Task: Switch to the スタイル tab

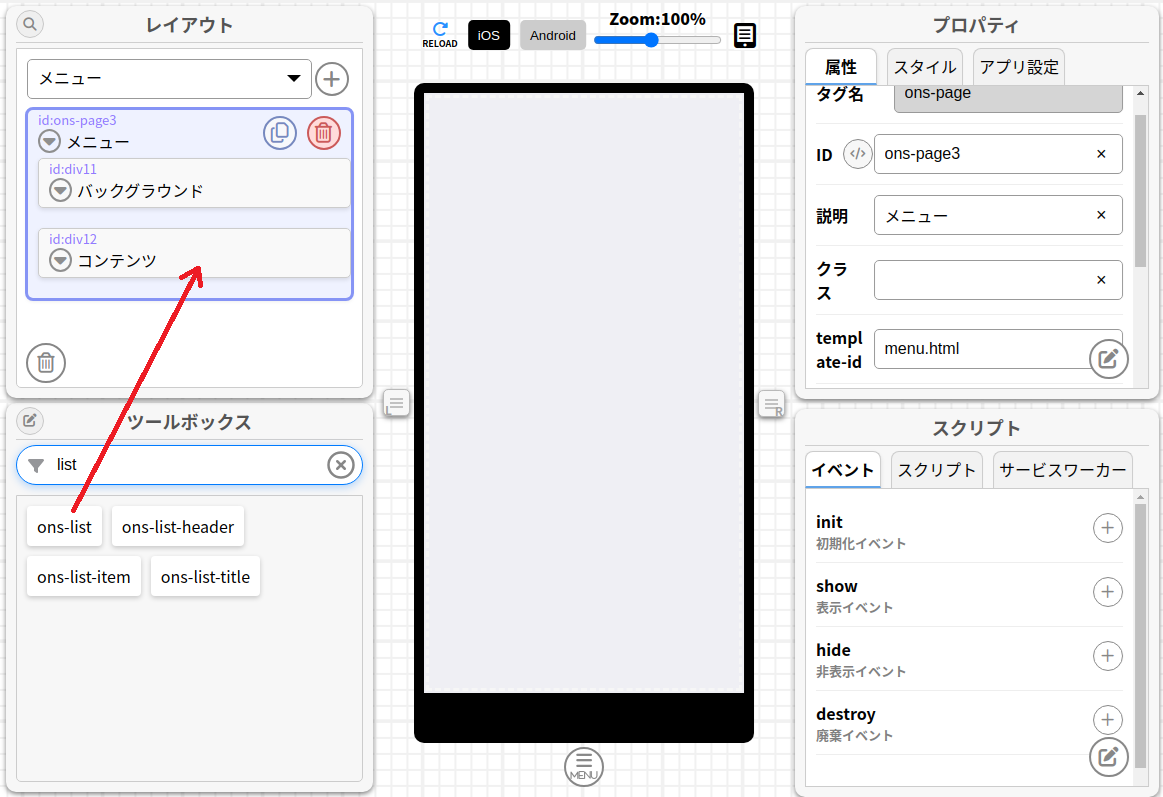Action: [x=924, y=67]
